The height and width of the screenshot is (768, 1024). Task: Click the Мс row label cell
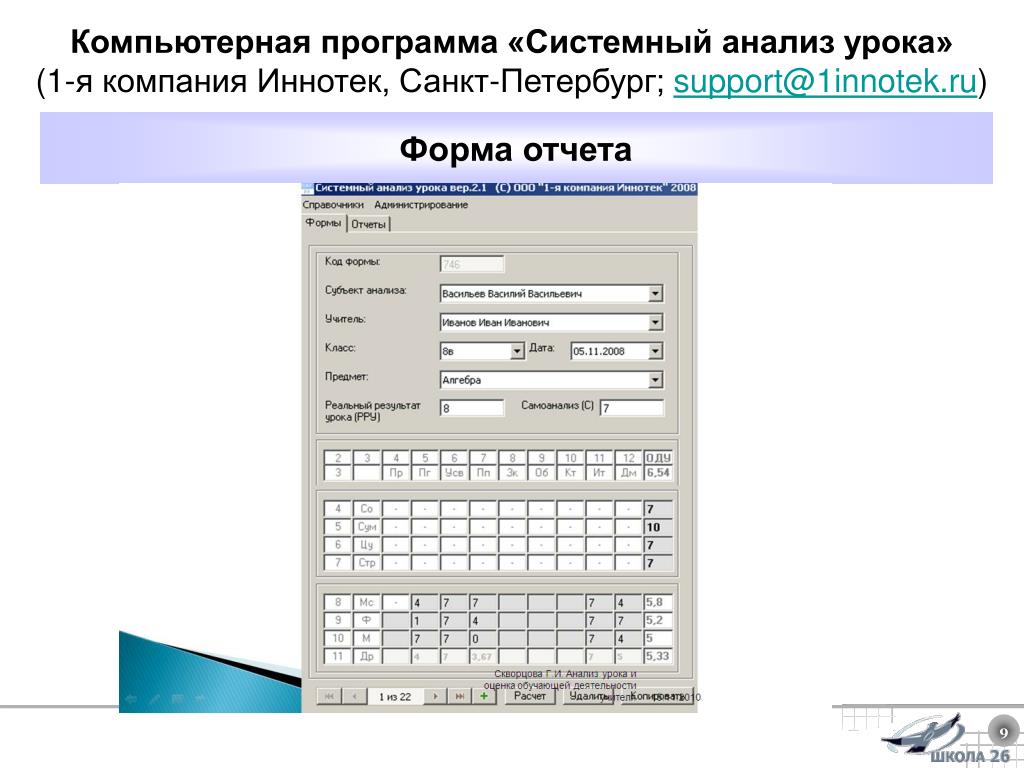click(366, 603)
